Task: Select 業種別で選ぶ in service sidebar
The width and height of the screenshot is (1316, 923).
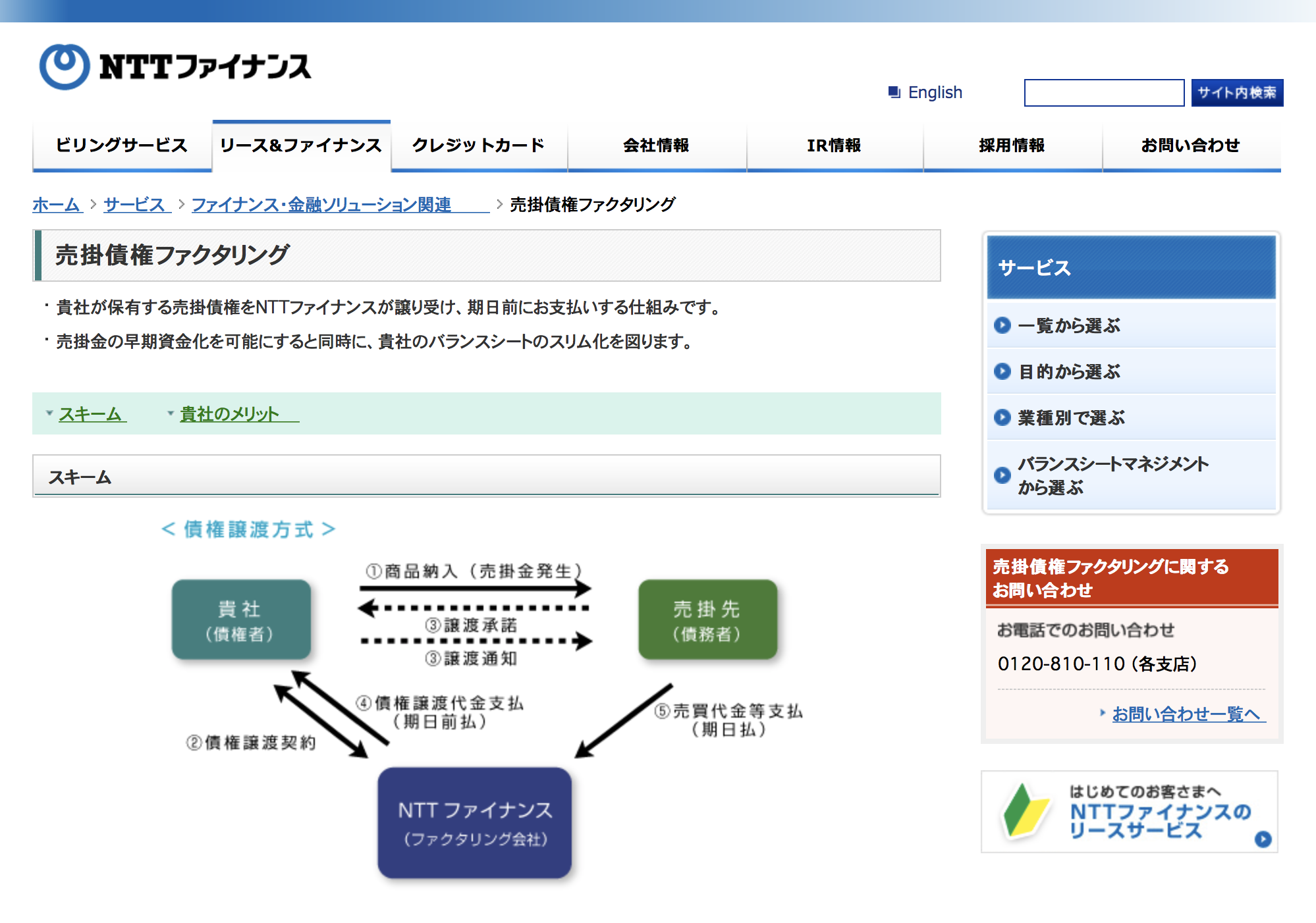Action: tap(1131, 417)
